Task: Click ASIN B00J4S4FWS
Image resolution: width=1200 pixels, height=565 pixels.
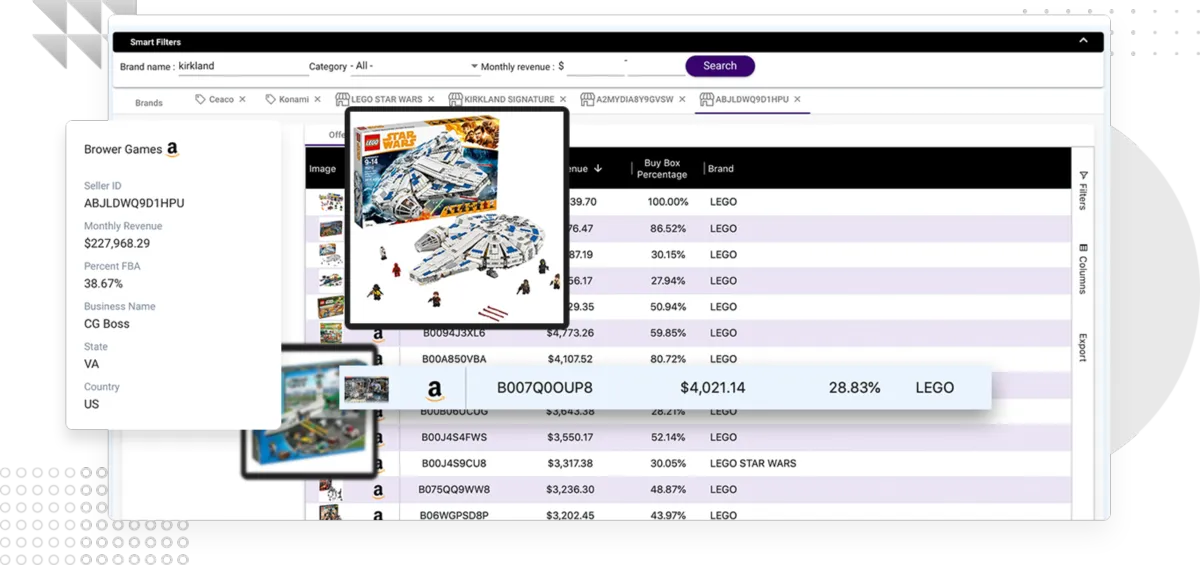Action: (454, 437)
